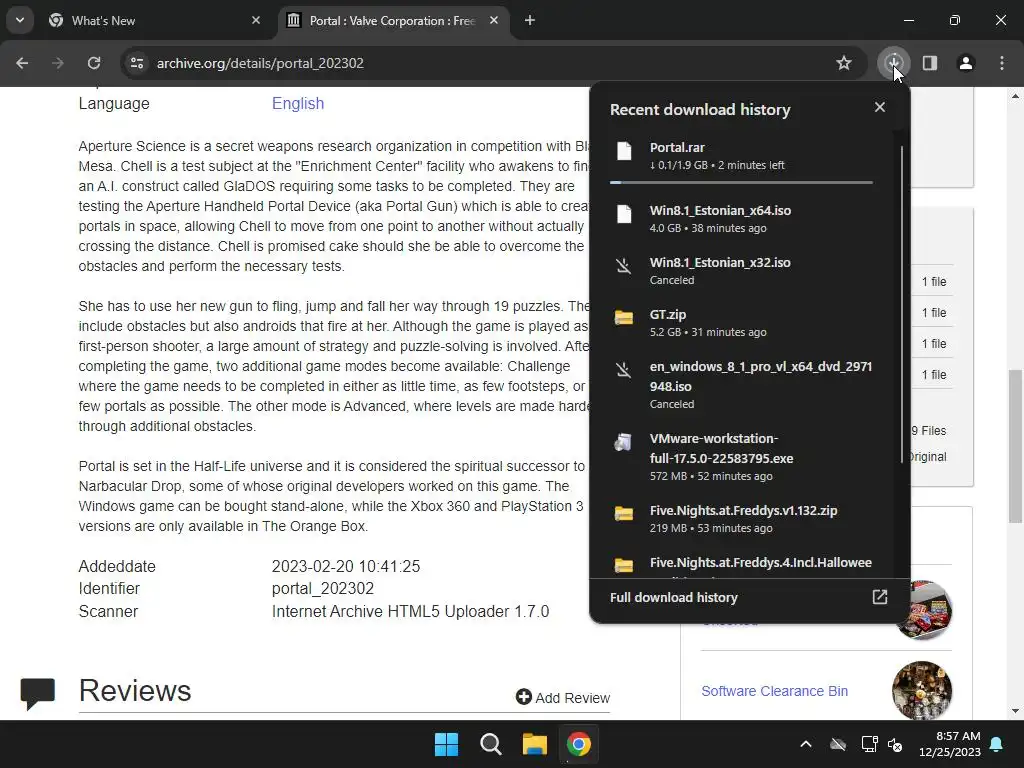Select the Portal : Valve Corporation tab

392,21
